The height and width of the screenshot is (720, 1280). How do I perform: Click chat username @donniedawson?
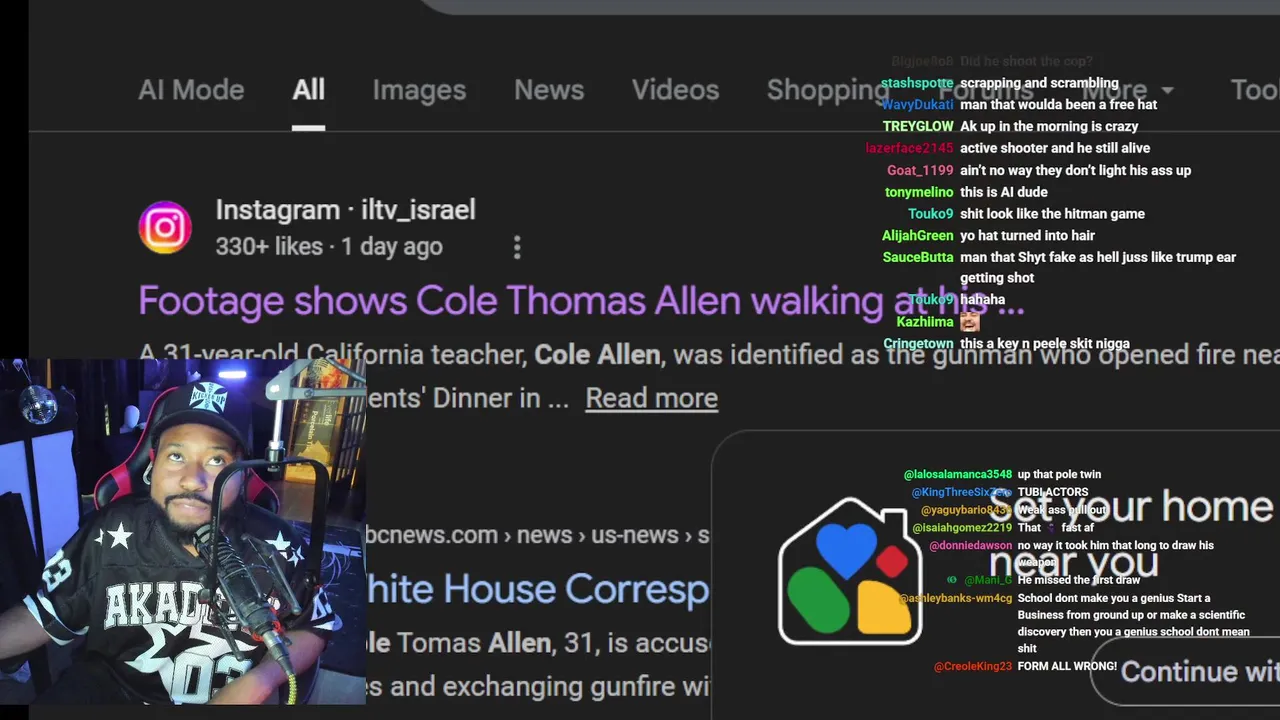click(971, 545)
